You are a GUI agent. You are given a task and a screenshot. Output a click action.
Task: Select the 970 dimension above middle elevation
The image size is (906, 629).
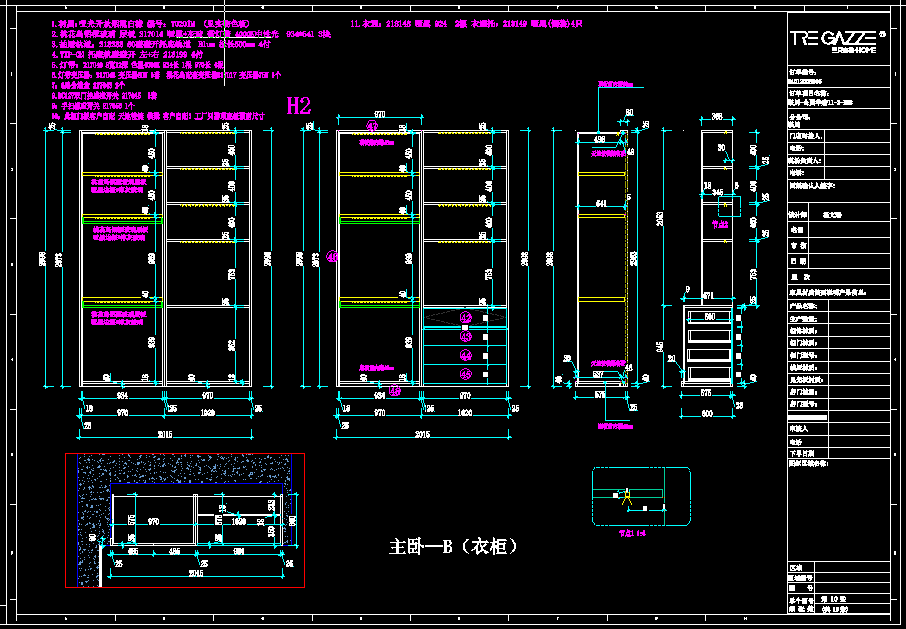[x=379, y=114]
